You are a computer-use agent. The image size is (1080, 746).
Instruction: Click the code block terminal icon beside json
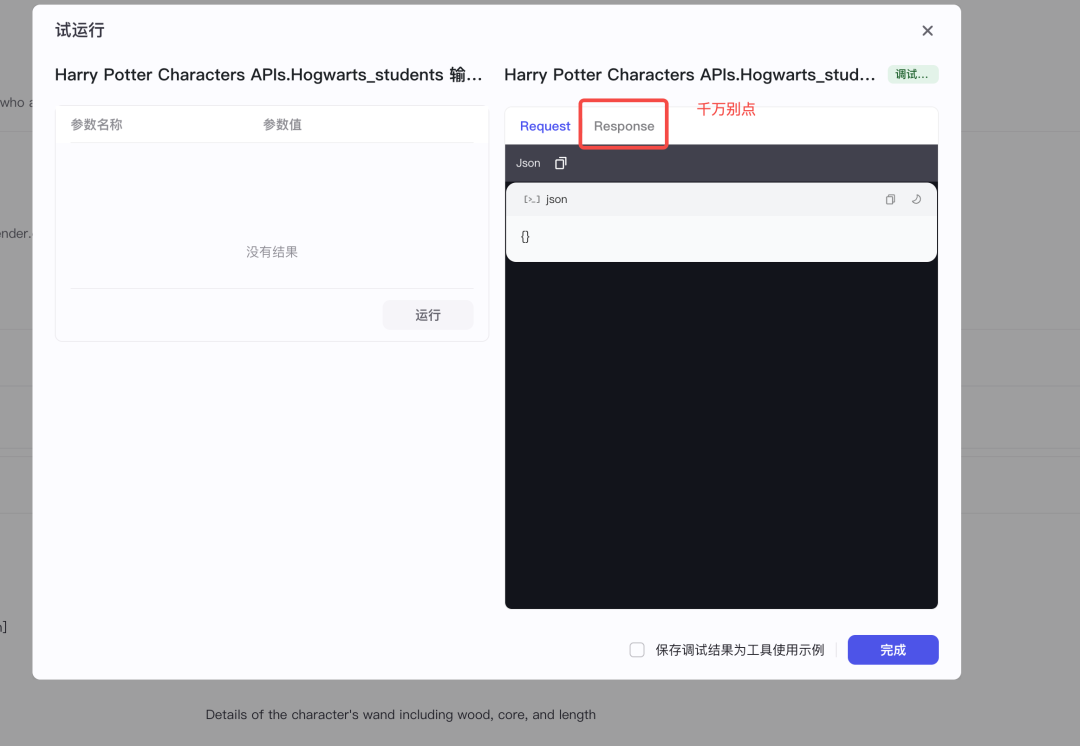532,200
